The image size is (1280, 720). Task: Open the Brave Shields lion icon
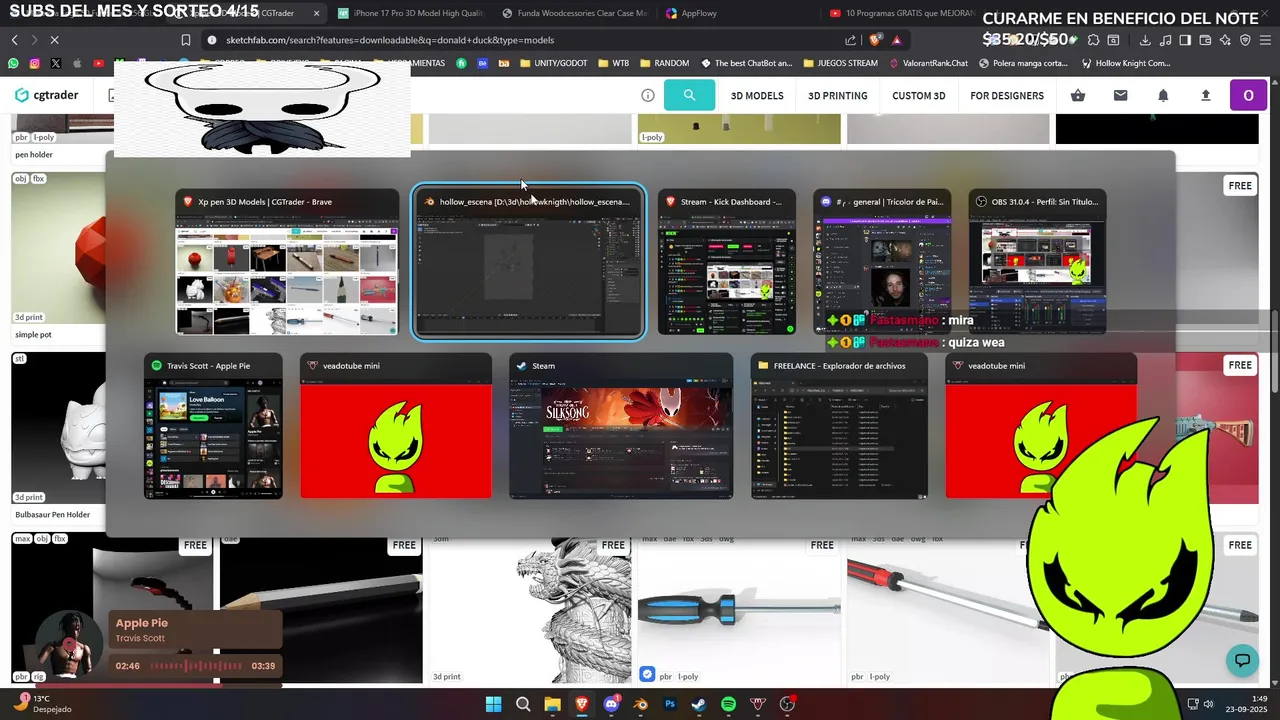[875, 40]
